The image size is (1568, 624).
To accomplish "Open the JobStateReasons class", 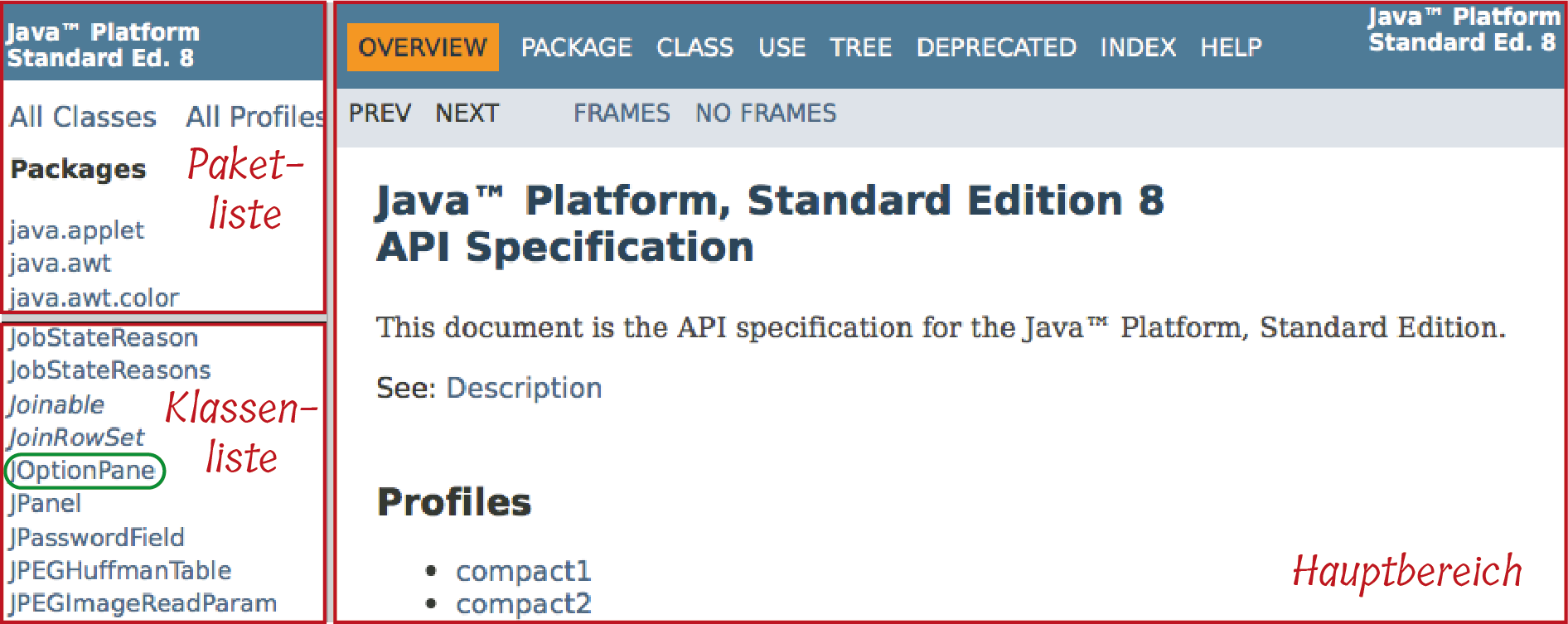I will 109,370.
